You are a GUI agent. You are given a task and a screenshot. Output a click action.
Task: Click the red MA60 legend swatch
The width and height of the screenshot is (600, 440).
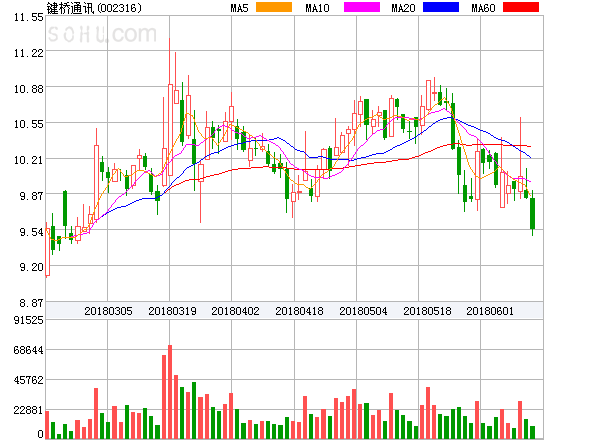pyautogui.click(x=521, y=7)
